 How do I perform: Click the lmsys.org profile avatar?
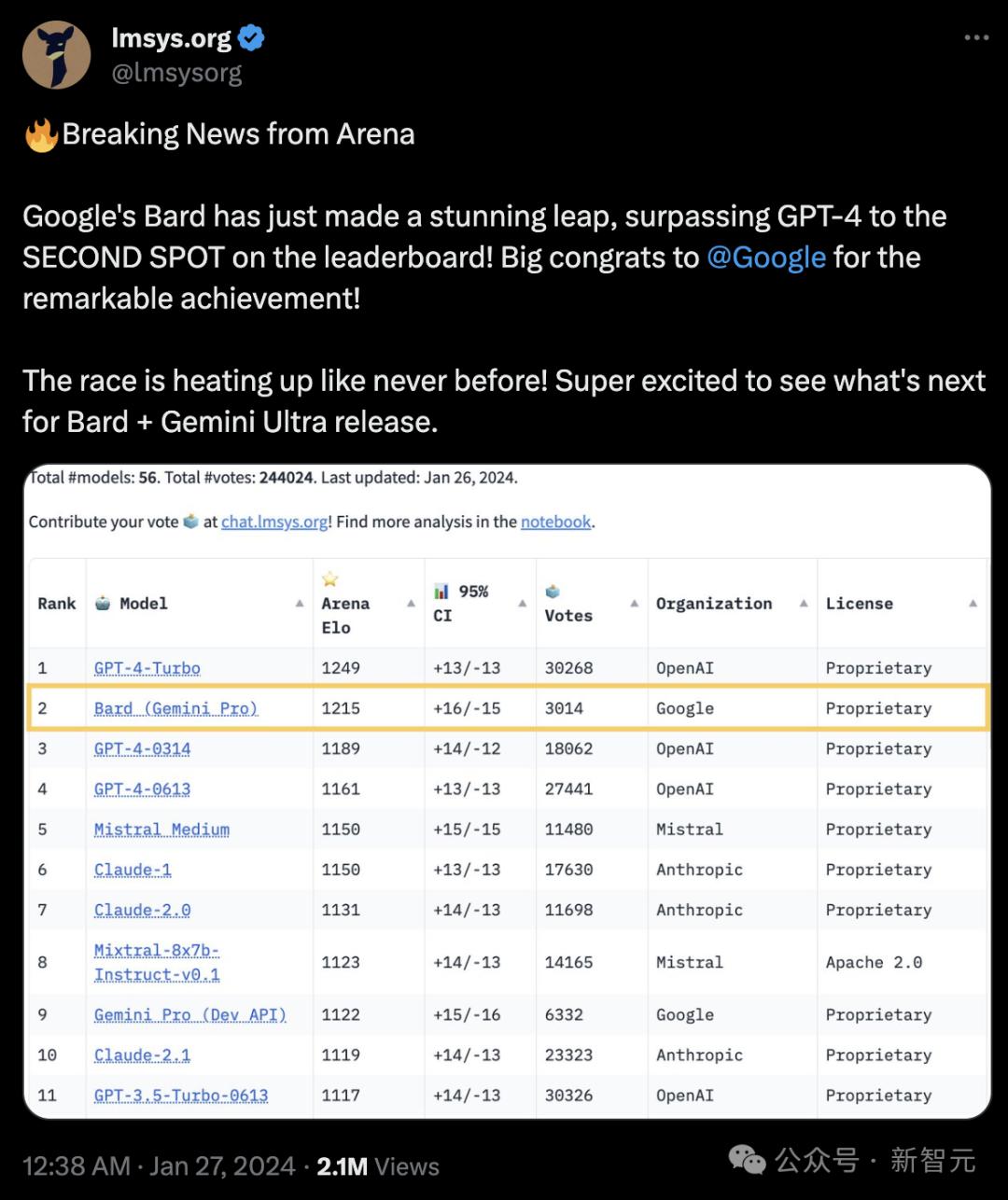(57, 55)
